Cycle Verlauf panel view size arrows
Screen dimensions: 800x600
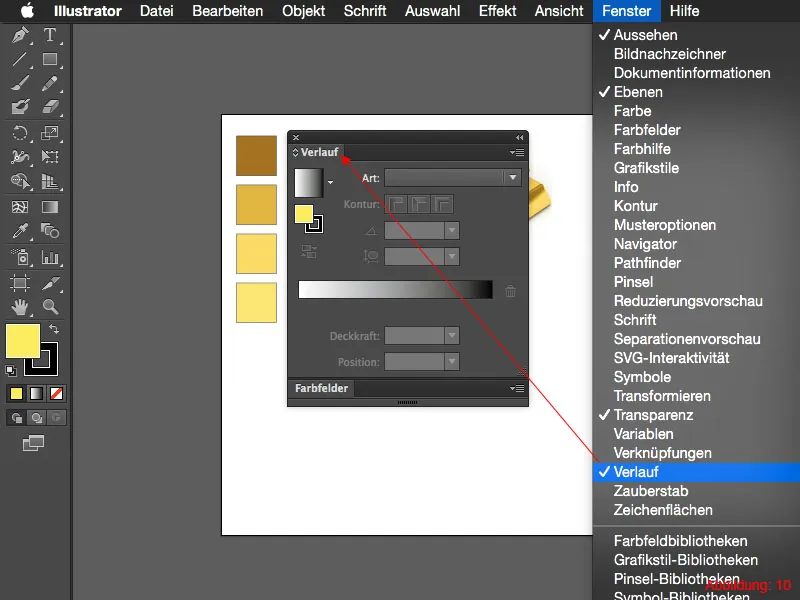point(295,152)
